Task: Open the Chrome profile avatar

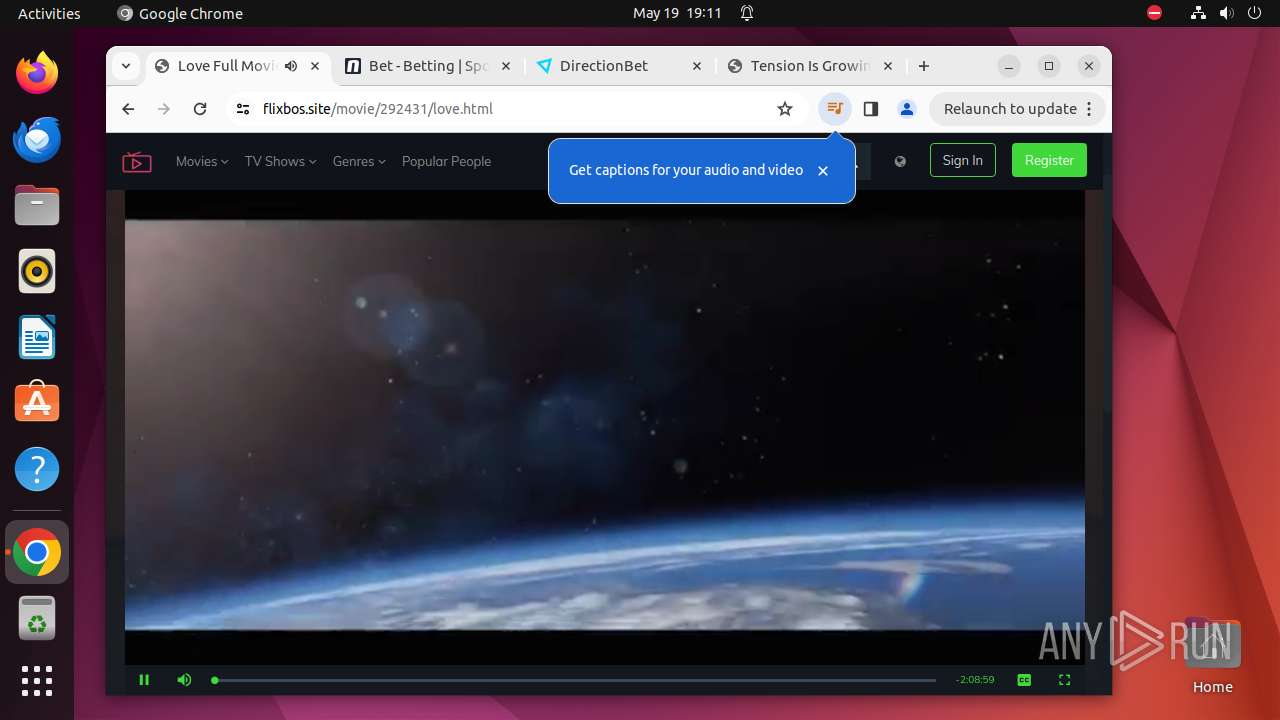Action: coord(907,109)
